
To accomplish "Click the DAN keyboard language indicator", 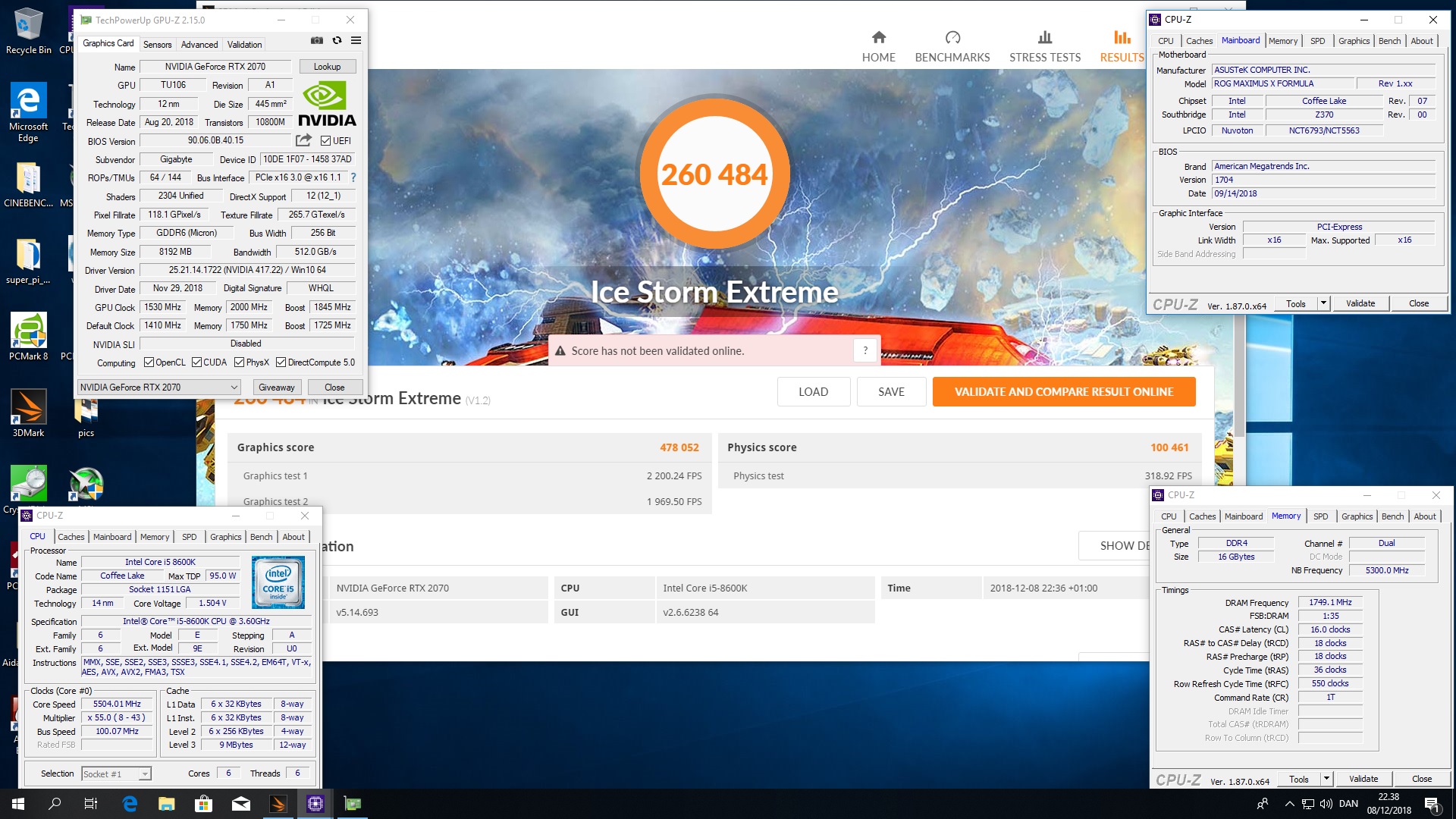I will click(1348, 804).
